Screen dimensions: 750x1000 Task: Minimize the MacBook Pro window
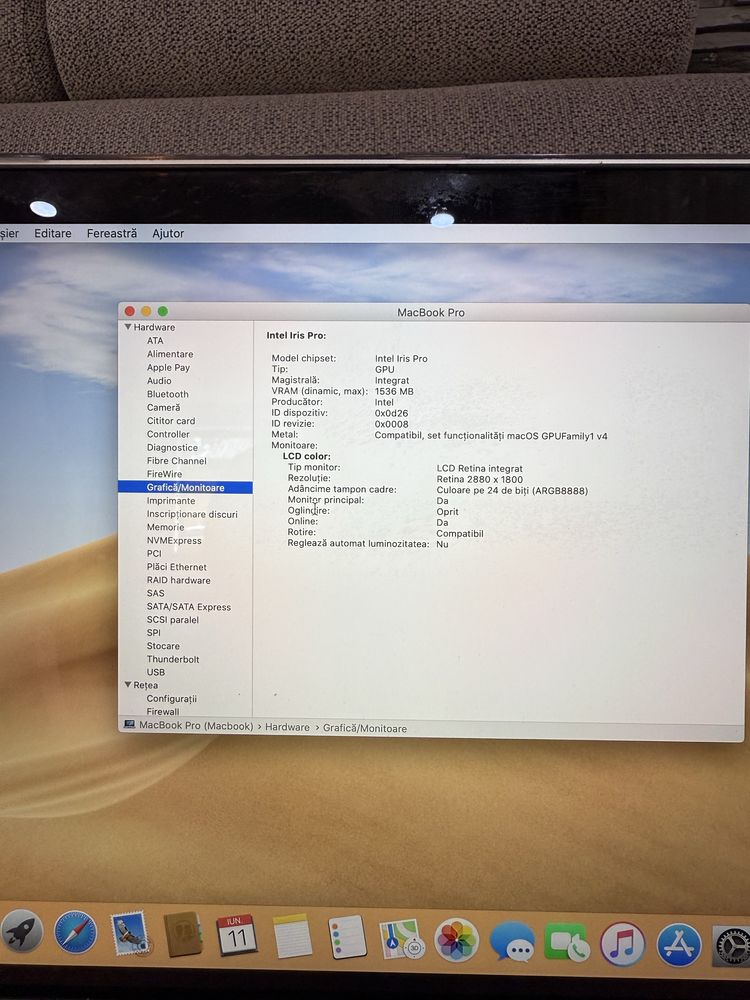click(146, 311)
